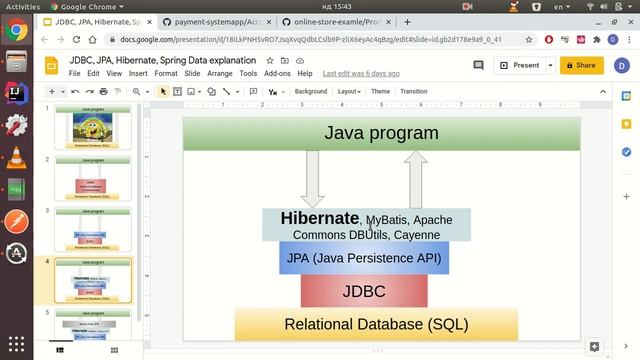Image resolution: width=640 pixels, height=360 pixels.
Task: Hide the side panel with chevron
Action: pyautogui.click(x=626, y=346)
